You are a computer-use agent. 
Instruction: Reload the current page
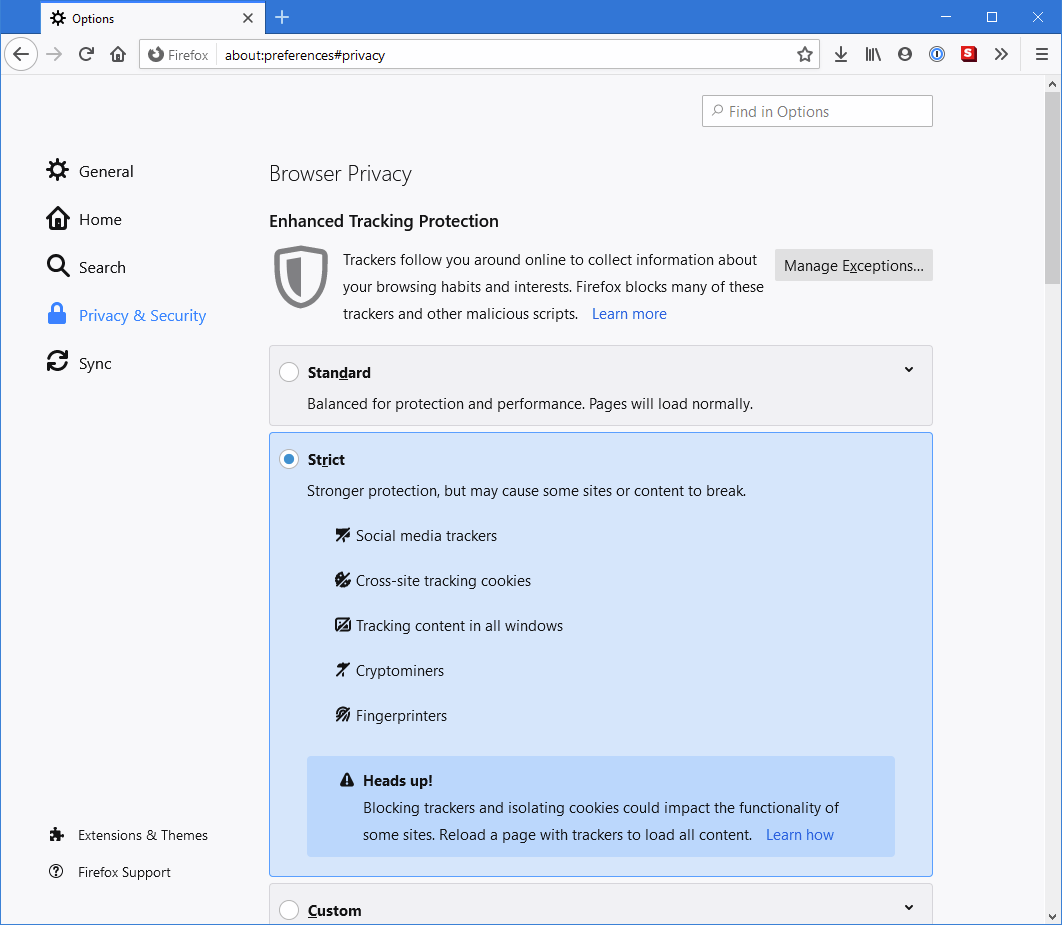click(x=86, y=55)
